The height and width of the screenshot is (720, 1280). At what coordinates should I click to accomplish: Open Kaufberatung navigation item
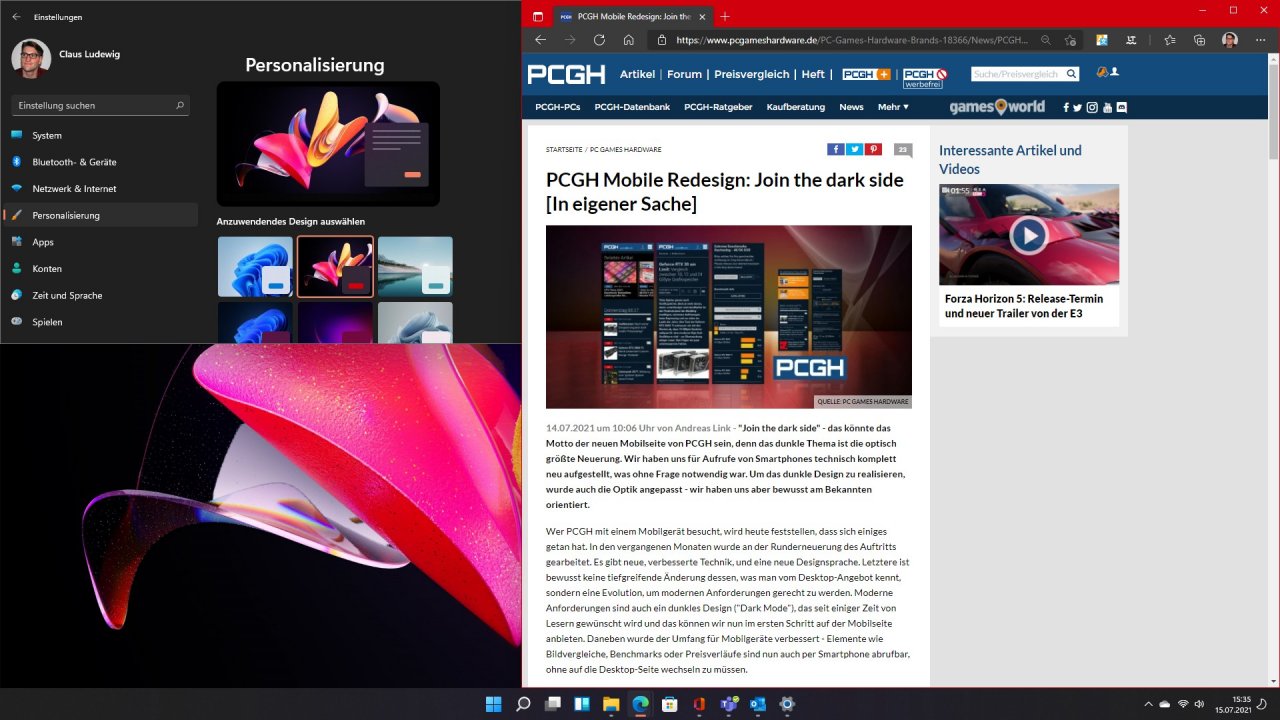796,107
